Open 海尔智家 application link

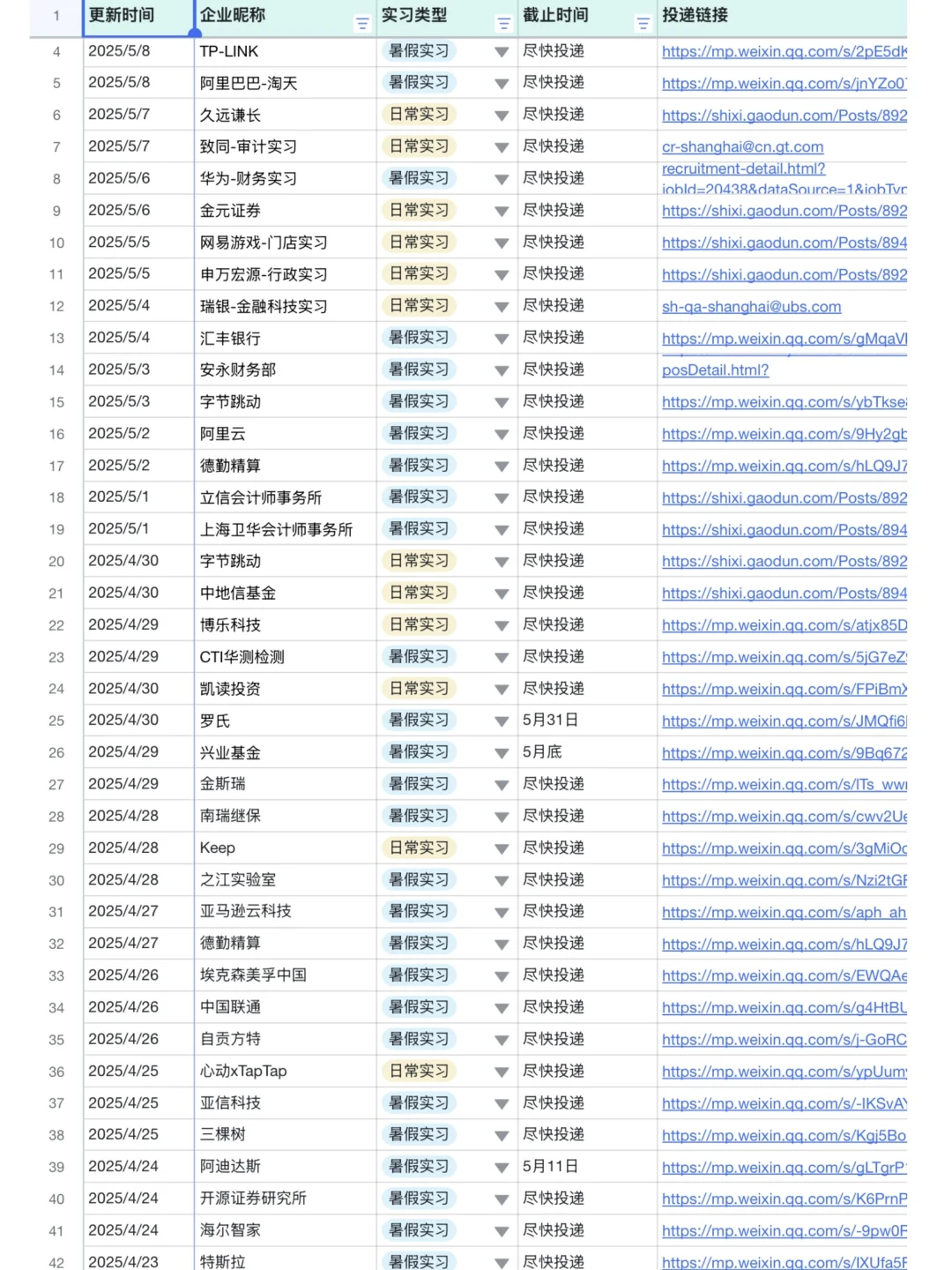(x=784, y=1231)
